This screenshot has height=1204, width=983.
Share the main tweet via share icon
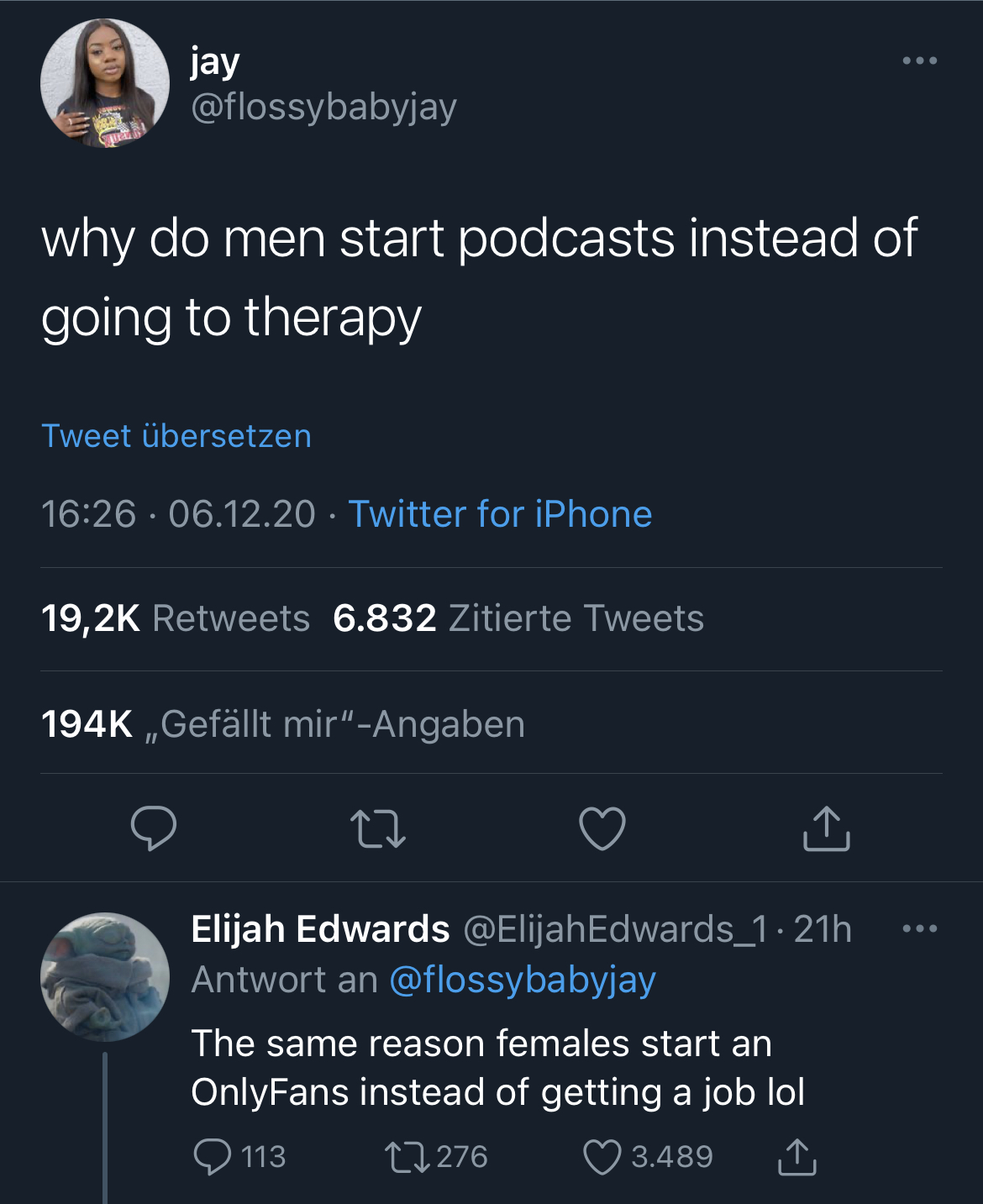[827, 828]
